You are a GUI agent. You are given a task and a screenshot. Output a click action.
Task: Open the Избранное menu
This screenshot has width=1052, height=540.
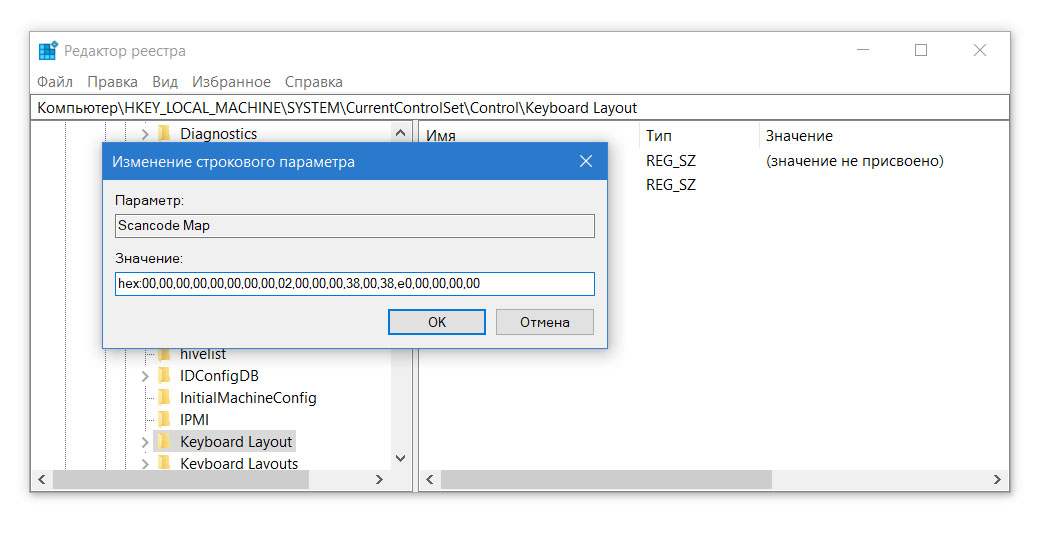tap(231, 82)
